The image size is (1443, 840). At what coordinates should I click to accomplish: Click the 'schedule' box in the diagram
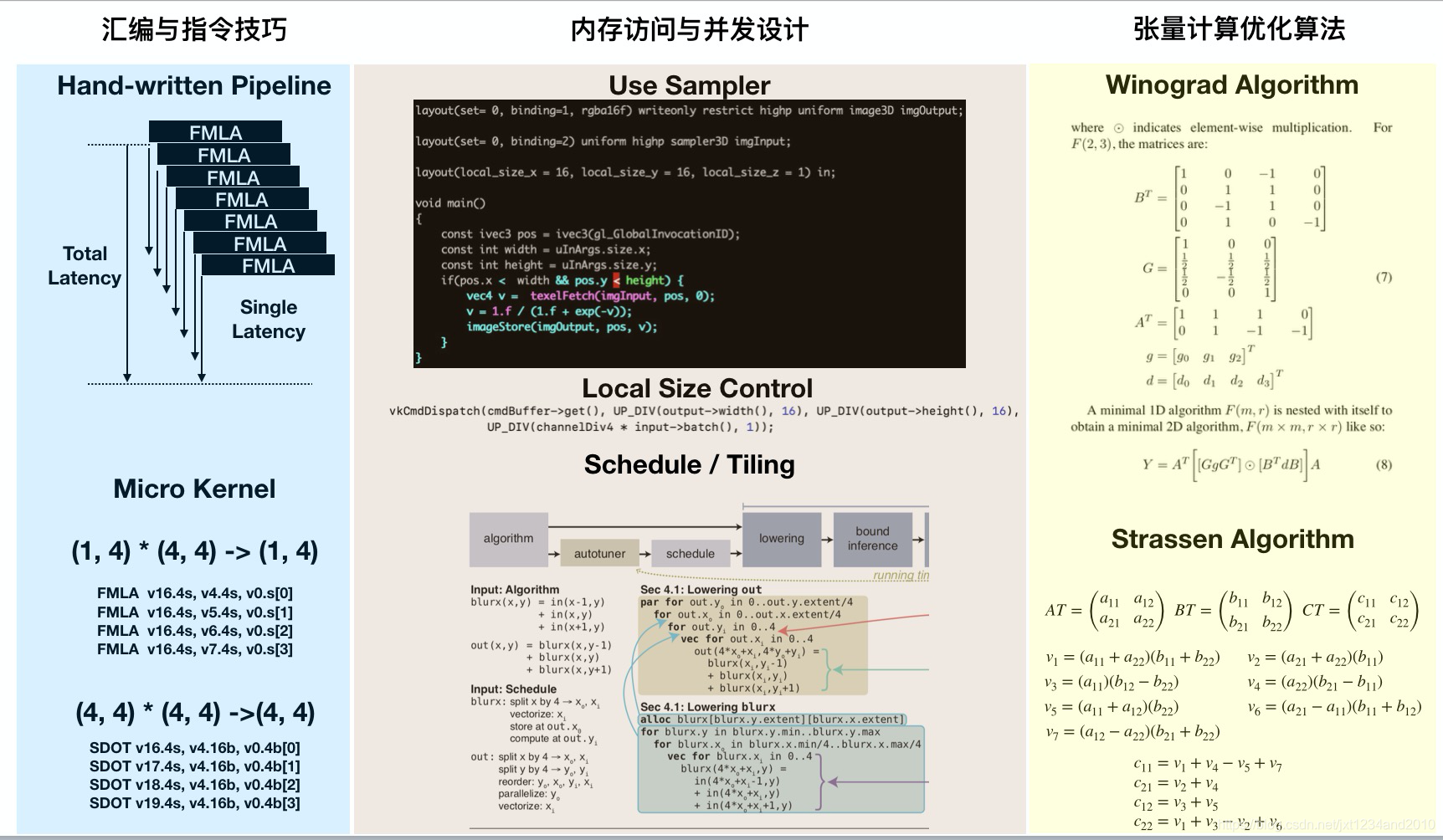(x=691, y=554)
